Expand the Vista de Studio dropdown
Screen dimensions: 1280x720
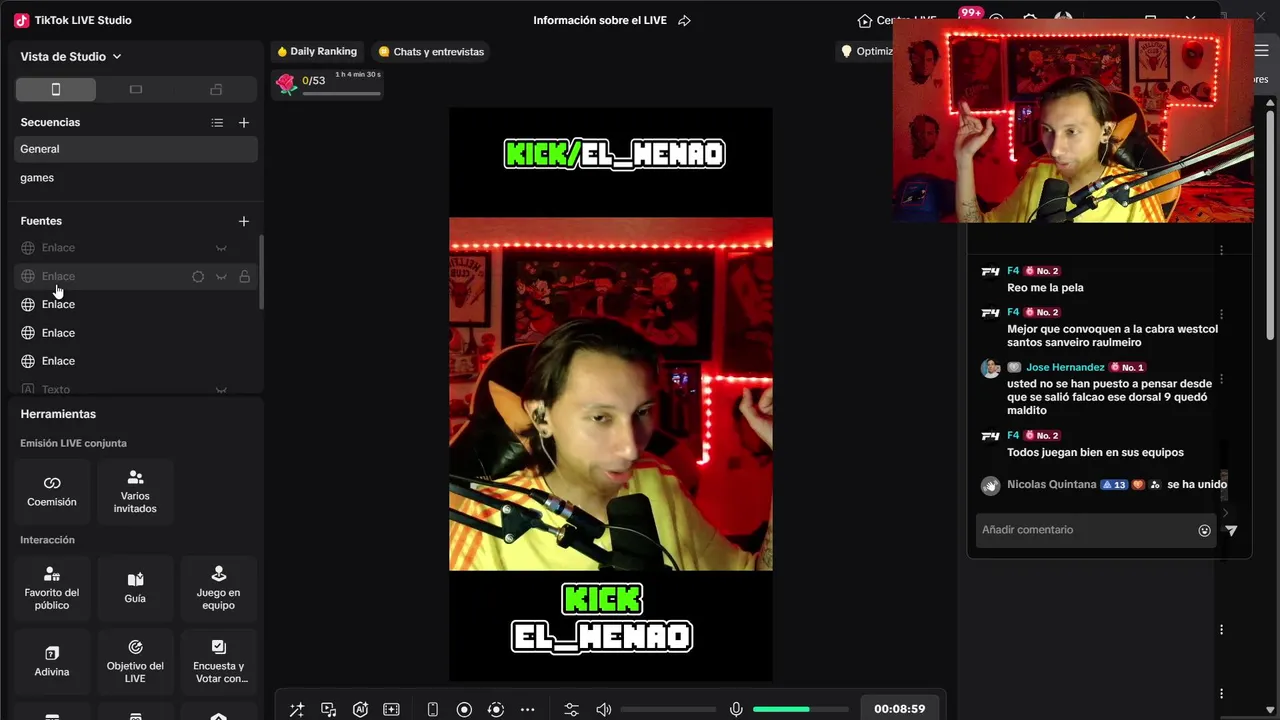pyautogui.click(x=71, y=57)
